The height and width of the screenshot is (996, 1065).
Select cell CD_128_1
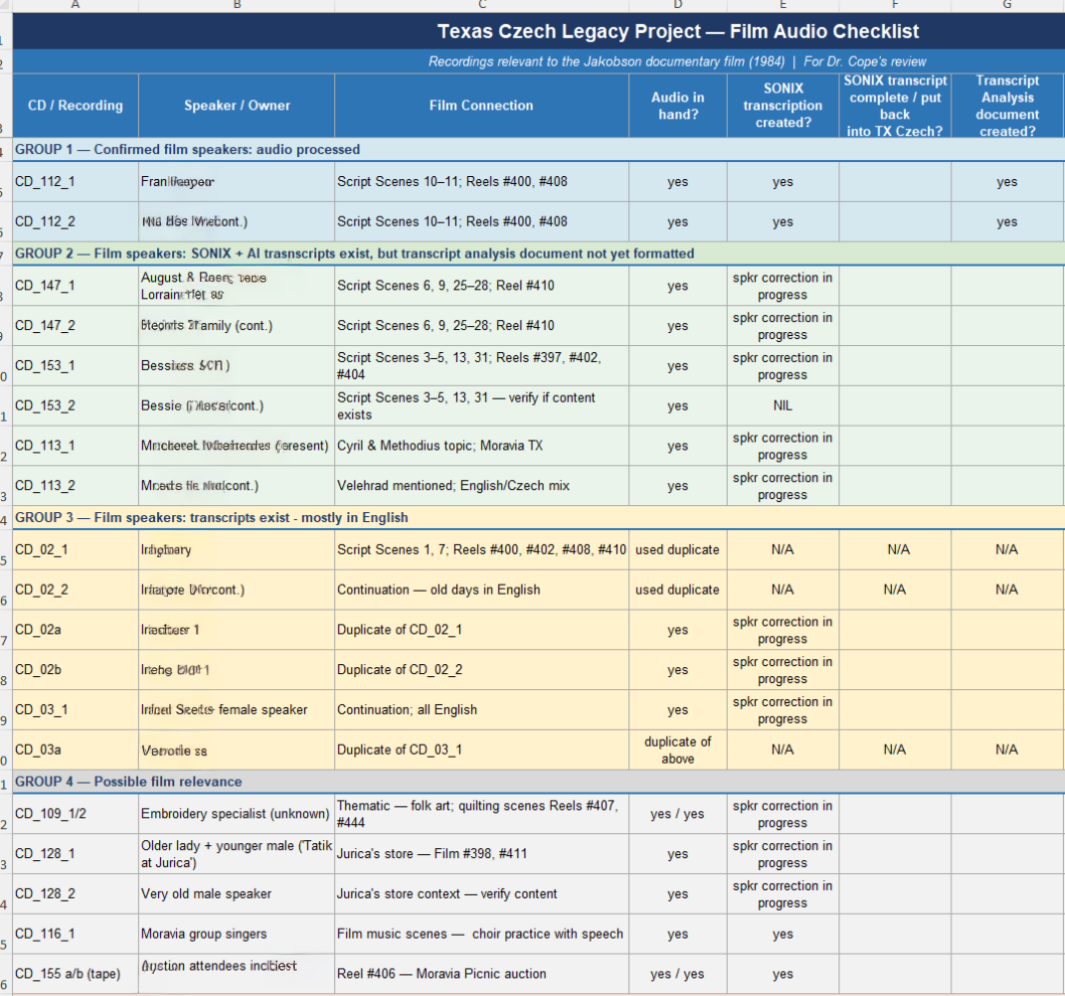pos(75,854)
